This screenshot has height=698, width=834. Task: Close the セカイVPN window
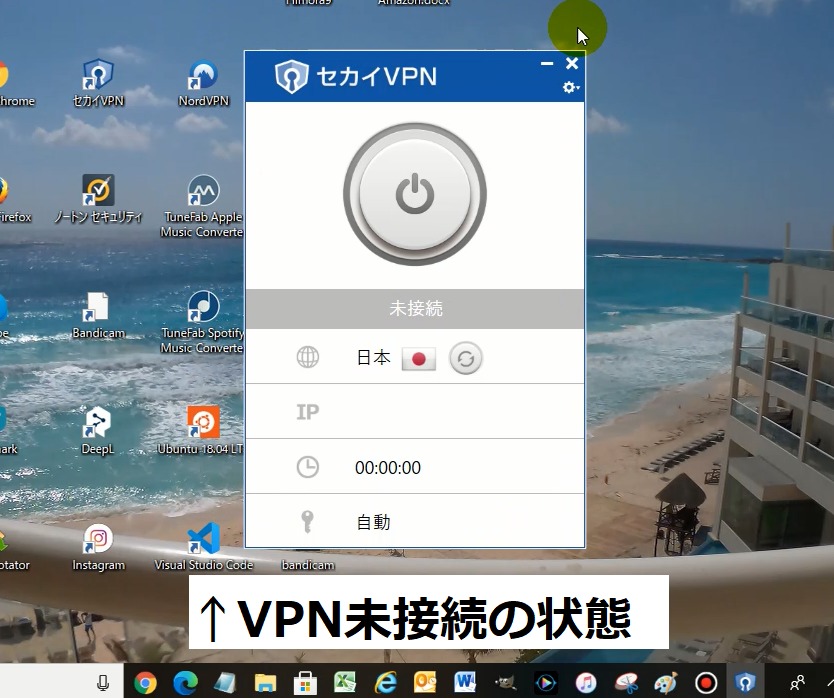[x=572, y=64]
